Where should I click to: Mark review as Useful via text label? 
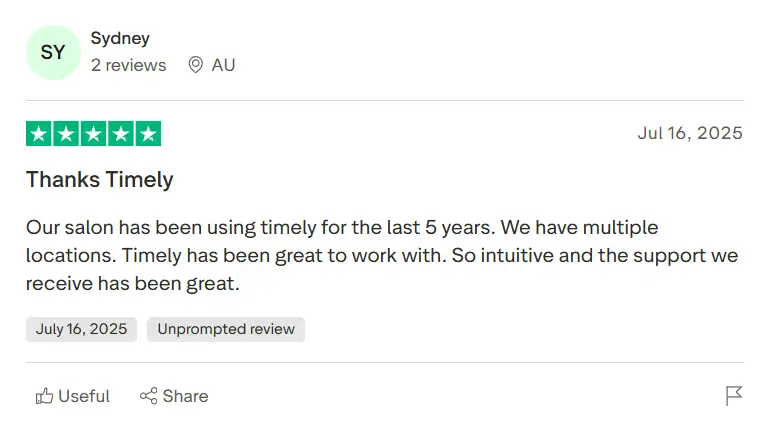pyautogui.click(x=84, y=396)
